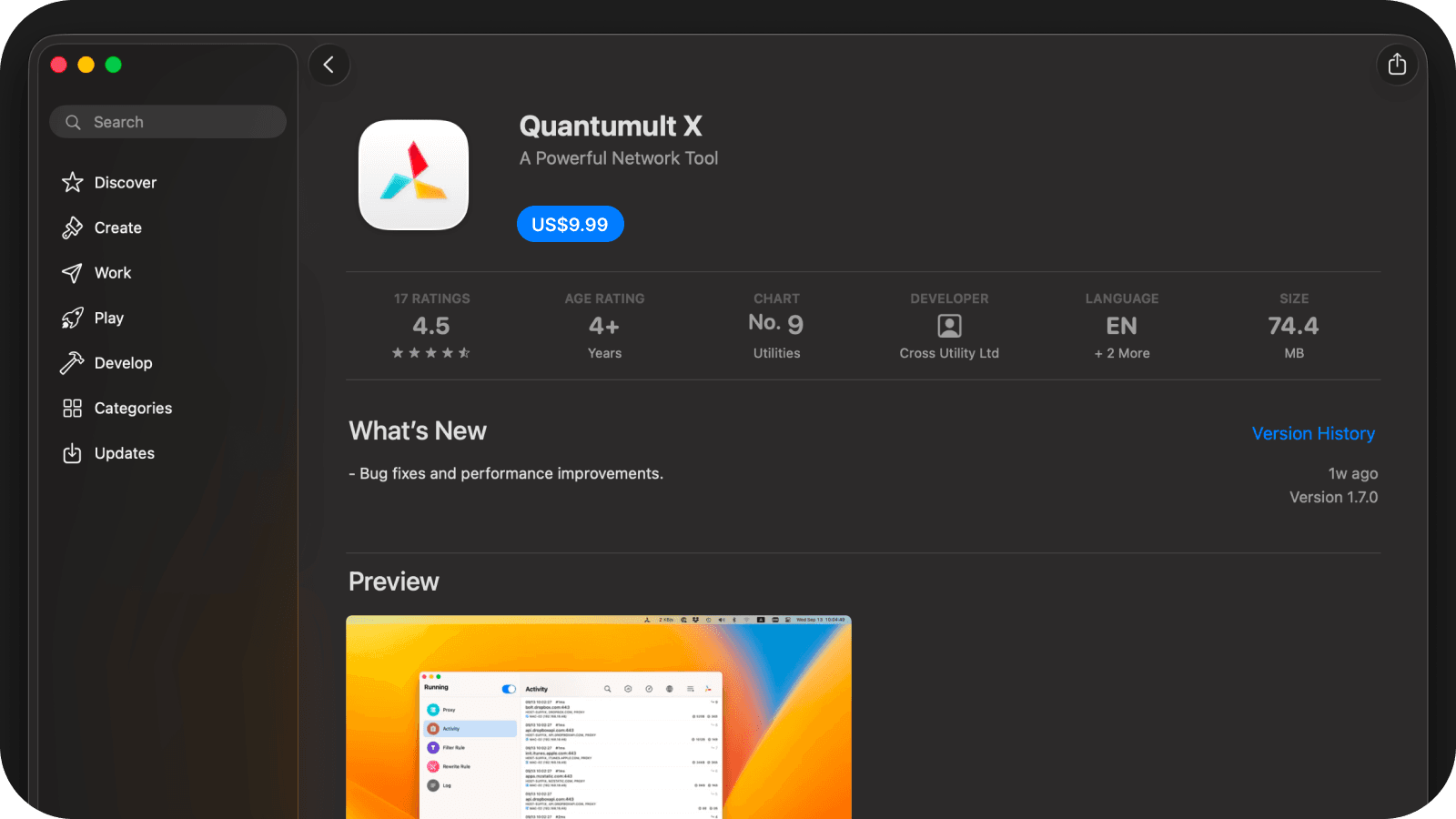Click the star rating row
1456x819 pixels.
click(x=431, y=353)
